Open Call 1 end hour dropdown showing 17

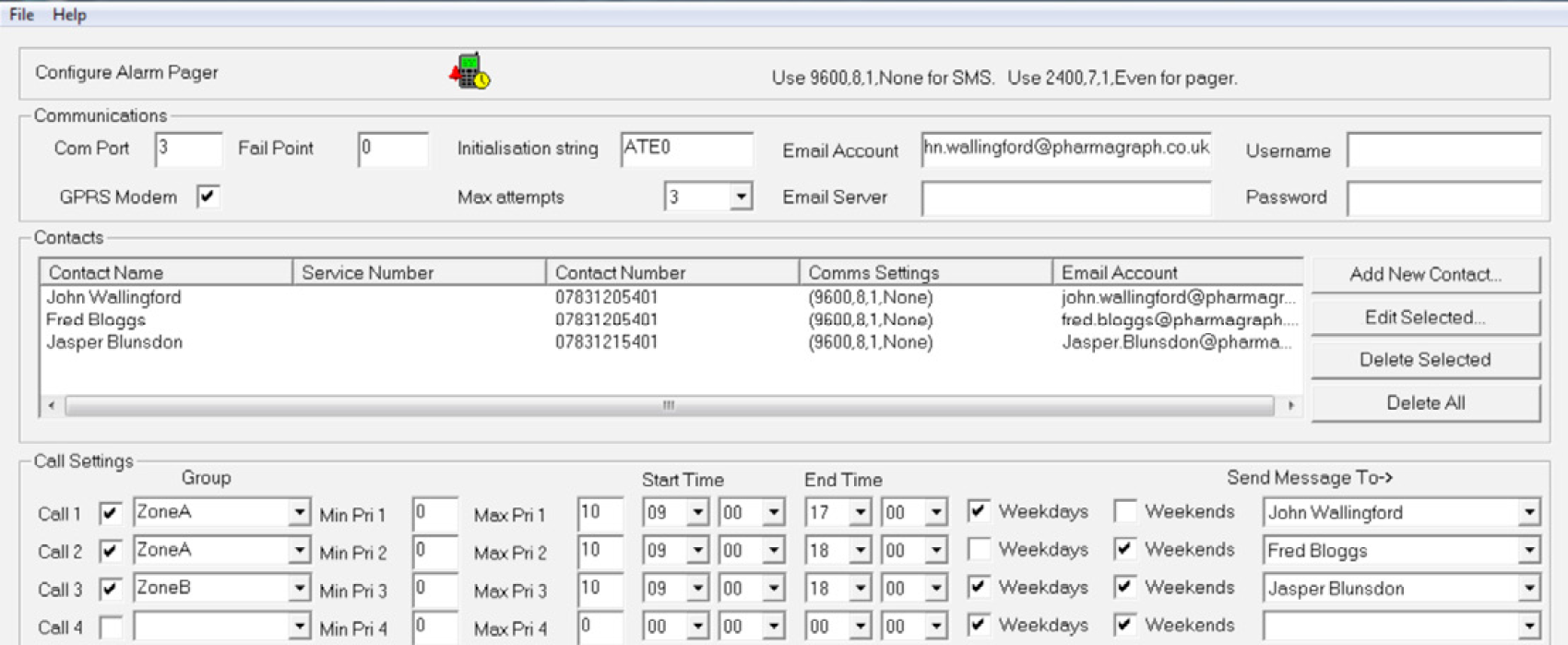(x=860, y=512)
